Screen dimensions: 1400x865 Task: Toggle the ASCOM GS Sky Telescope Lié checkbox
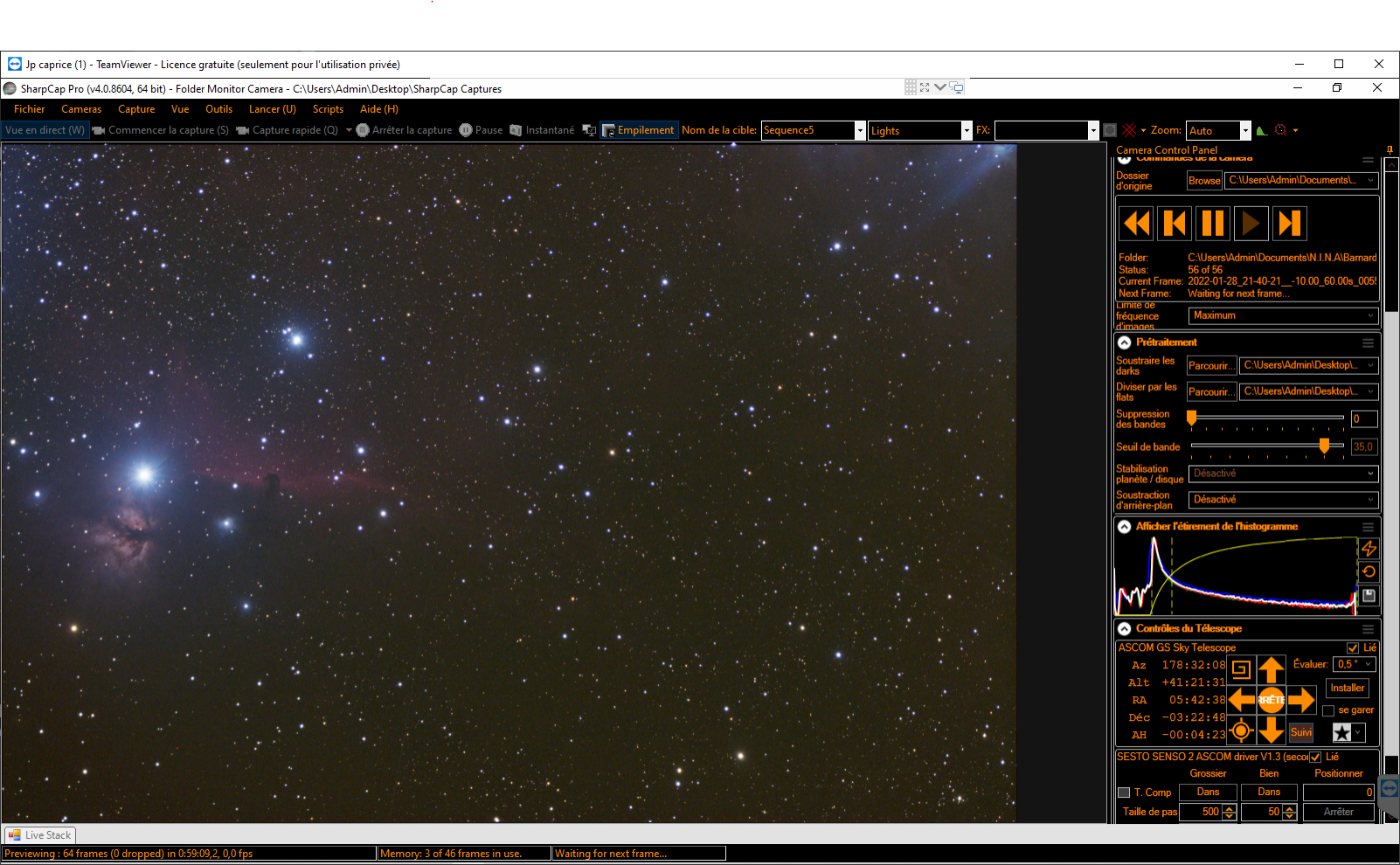click(x=1353, y=647)
